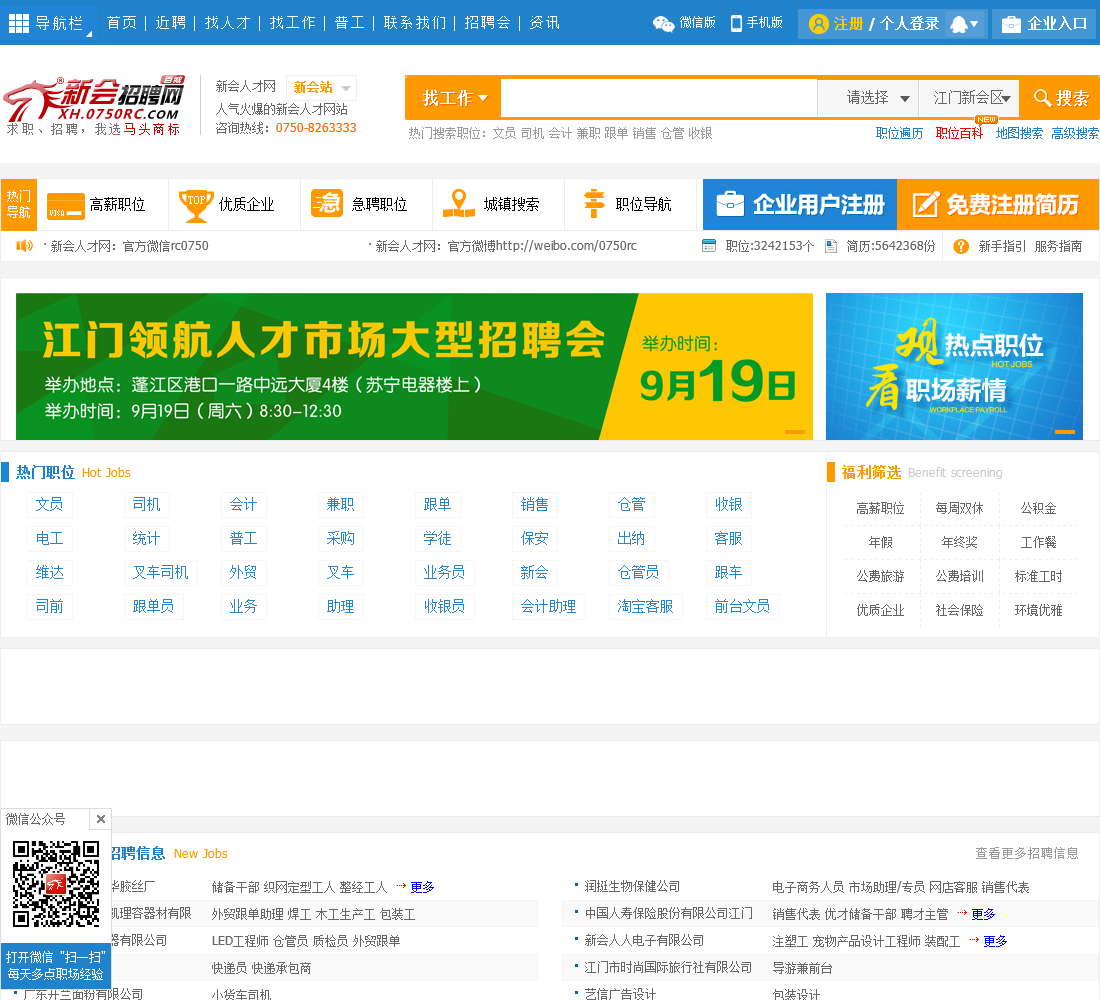The width and height of the screenshot is (1100, 1000).
Task: Click the 注册 link
Action: coord(848,24)
